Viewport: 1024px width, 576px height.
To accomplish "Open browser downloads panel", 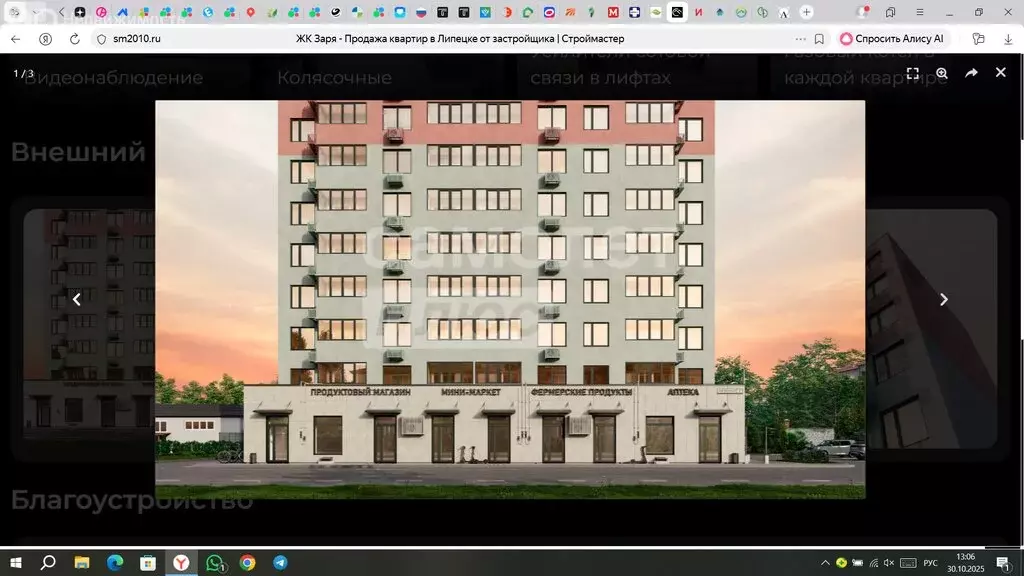I will click(1007, 38).
